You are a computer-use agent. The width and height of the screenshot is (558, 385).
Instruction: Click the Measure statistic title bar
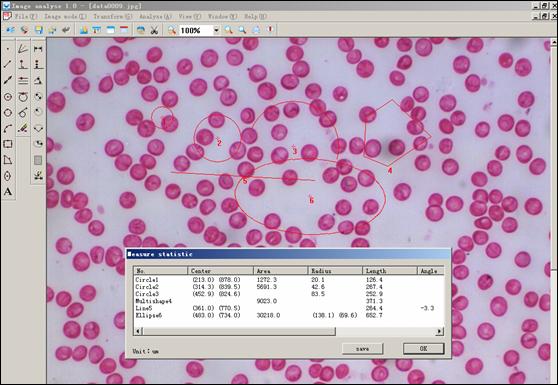289,254
